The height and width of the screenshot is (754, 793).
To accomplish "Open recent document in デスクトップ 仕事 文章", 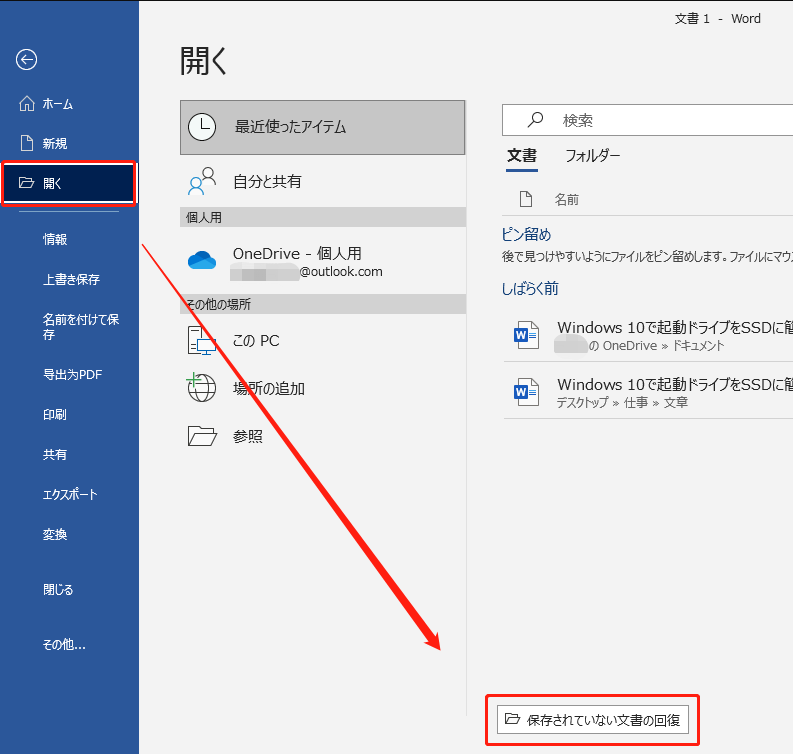I will 648,392.
